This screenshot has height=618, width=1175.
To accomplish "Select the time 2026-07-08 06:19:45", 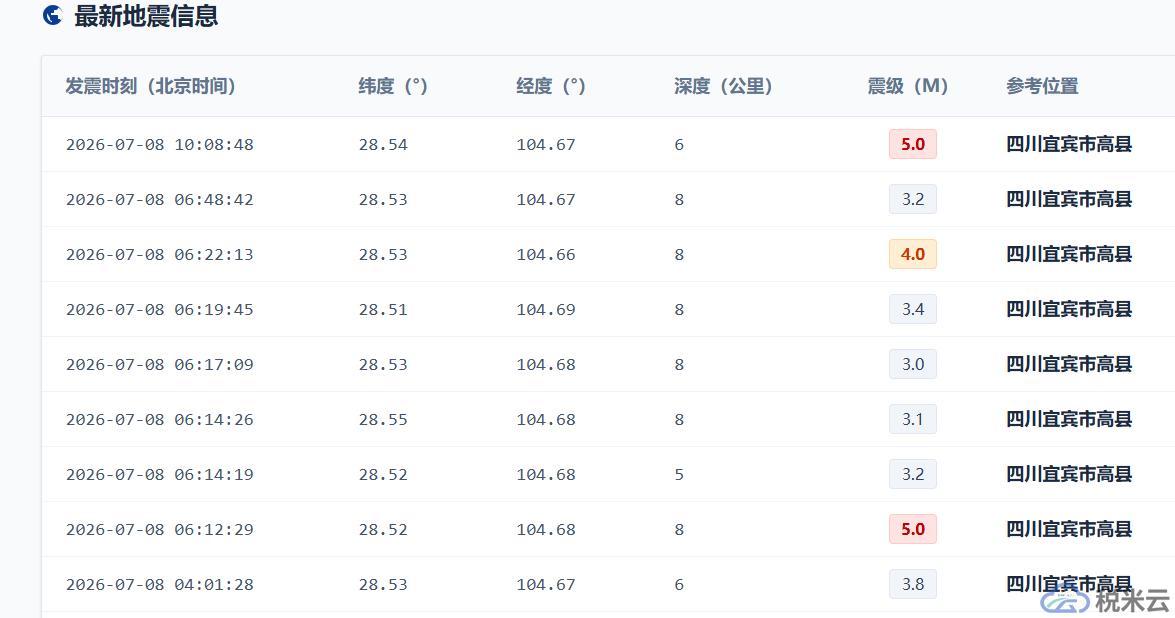I will click(160, 309).
